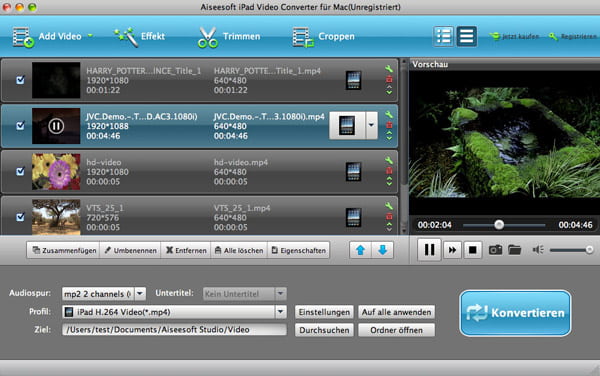
Task: Toggle the VTS_25_1 video checkbox
Action: (x=20, y=217)
